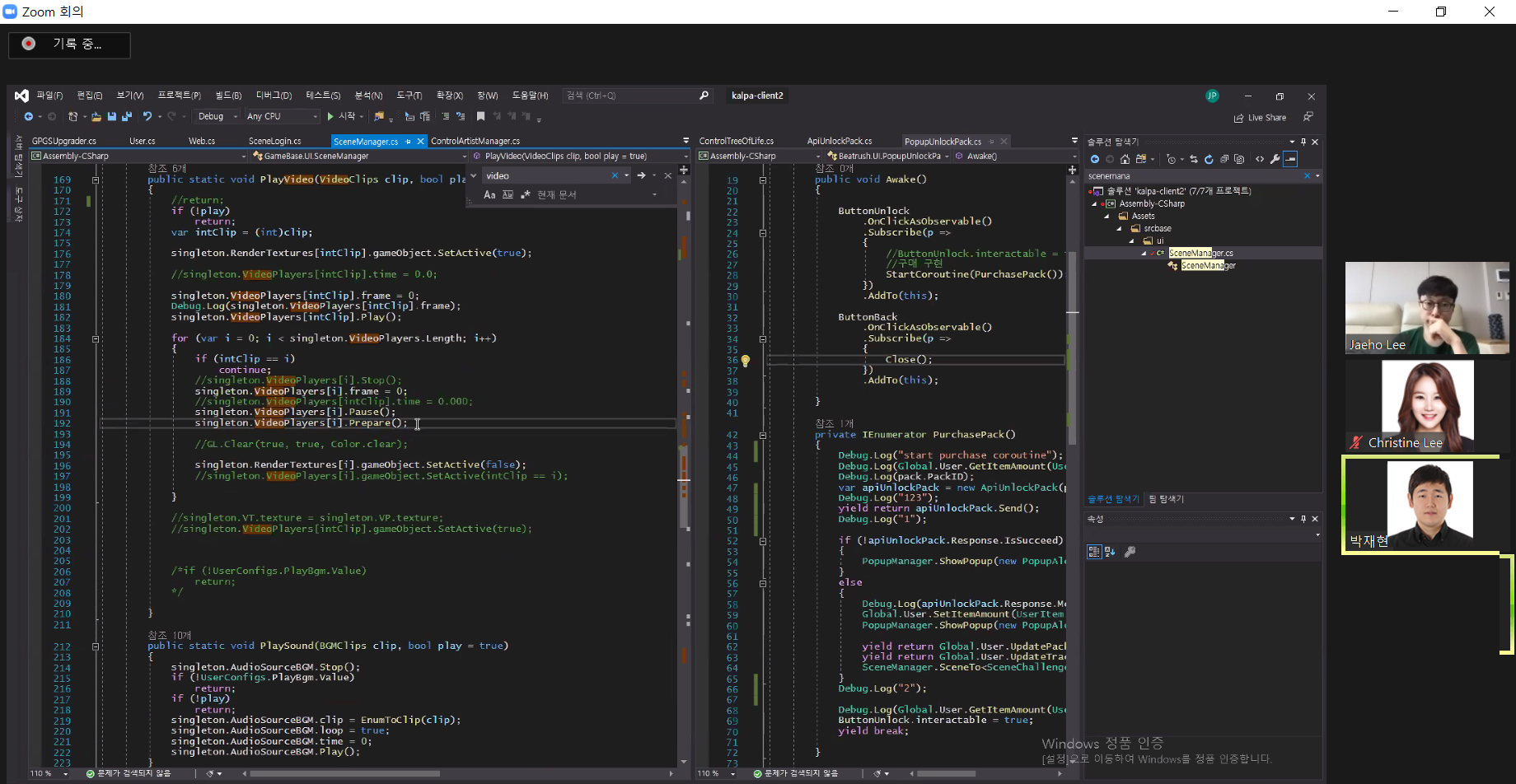
Task: Click Solution Explorer home icon
Action: [1125, 159]
